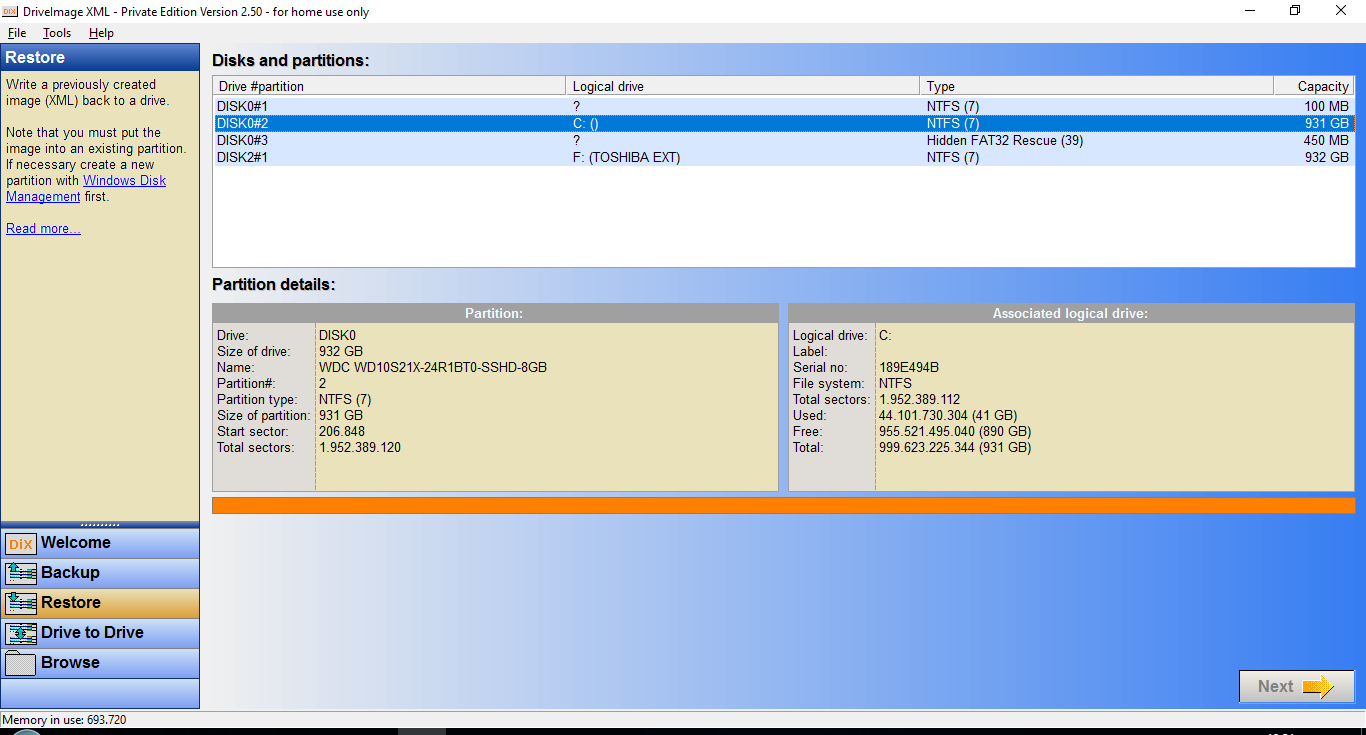The height and width of the screenshot is (735, 1366).
Task: Select the DISK0#1 partition row
Action: 783,106
